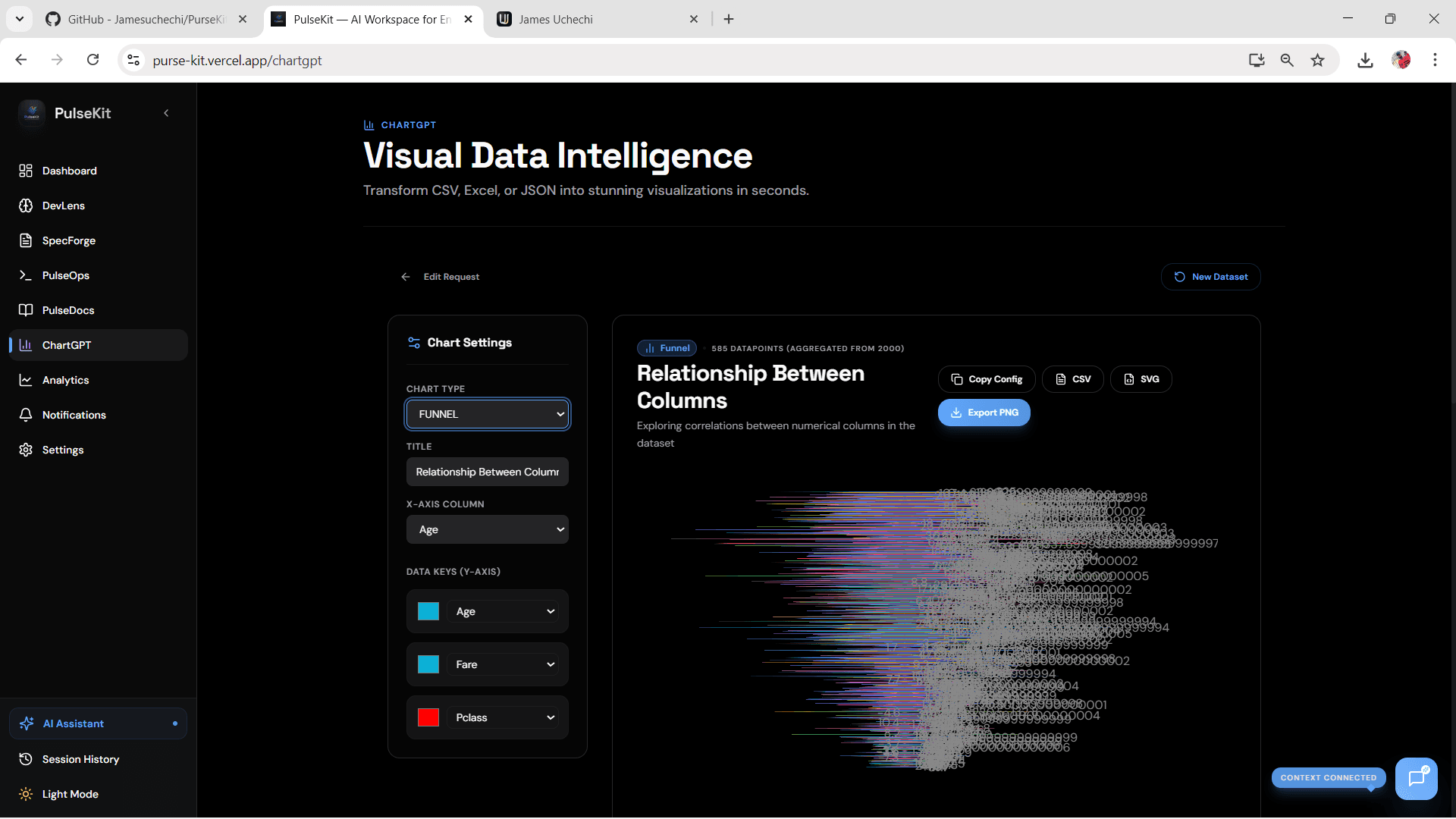Click the ChartGPT header bar-chart icon
This screenshot has width=1456, height=819.
pos(369,125)
